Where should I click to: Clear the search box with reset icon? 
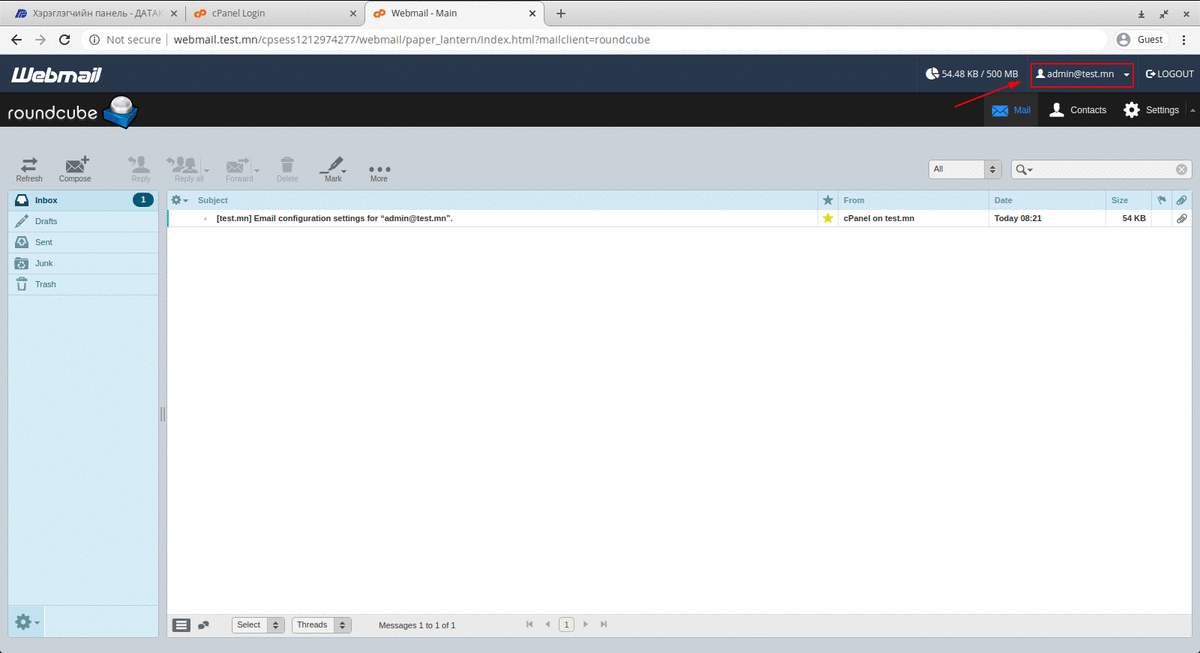[x=1182, y=170]
